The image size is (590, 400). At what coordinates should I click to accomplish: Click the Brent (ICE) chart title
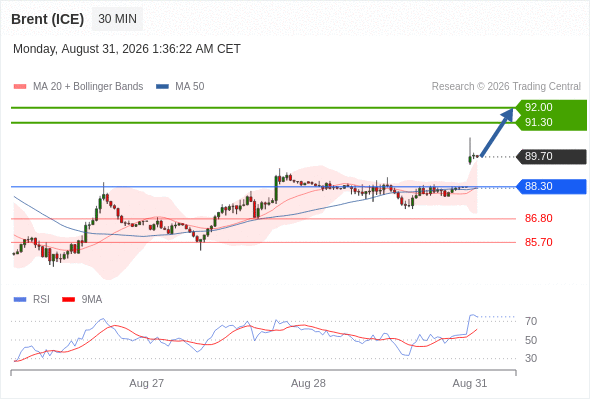tap(47, 19)
